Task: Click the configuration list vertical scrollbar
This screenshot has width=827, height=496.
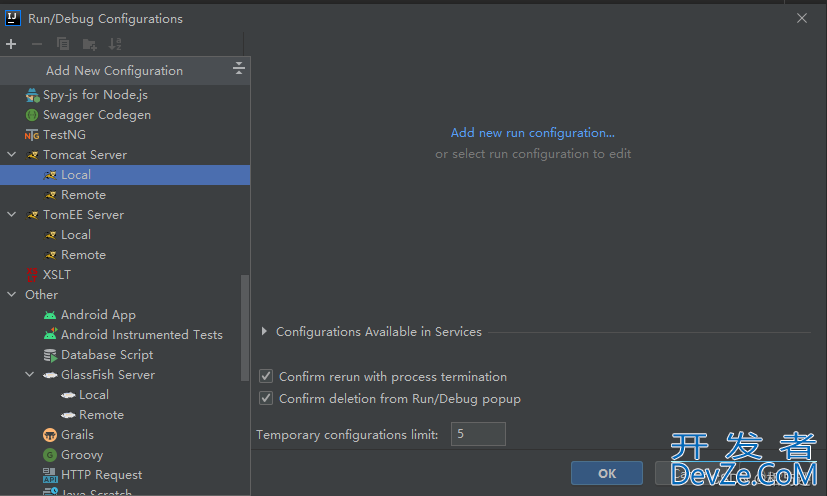Action: coord(245,327)
